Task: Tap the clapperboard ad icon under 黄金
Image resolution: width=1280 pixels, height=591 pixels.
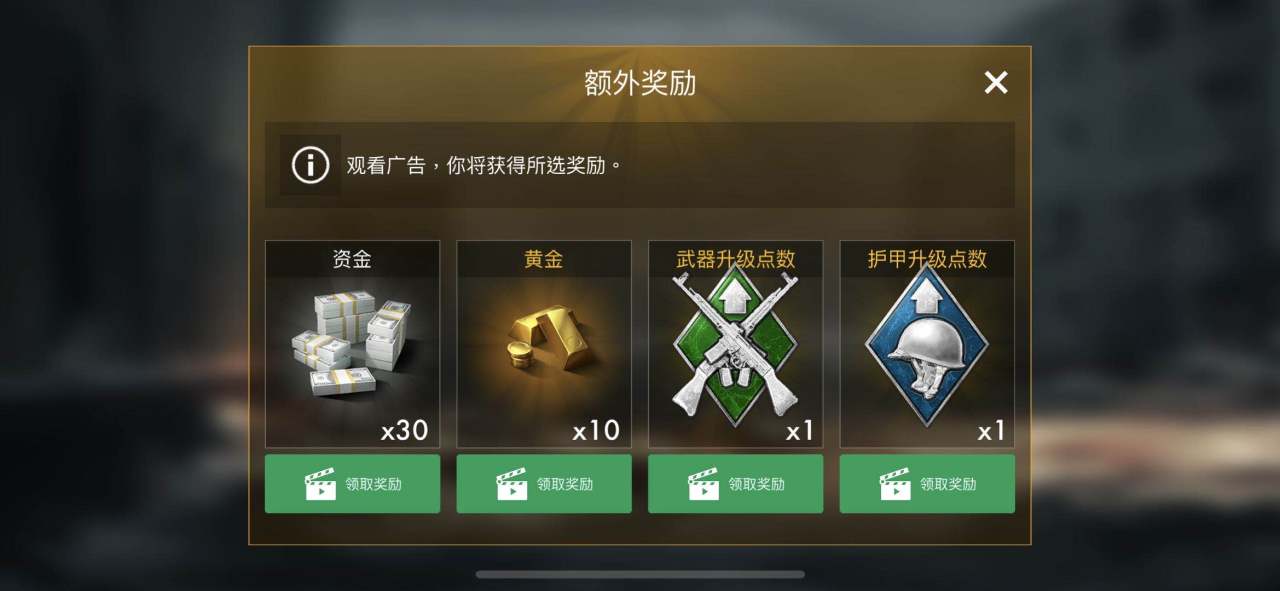Action: (512, 484)
